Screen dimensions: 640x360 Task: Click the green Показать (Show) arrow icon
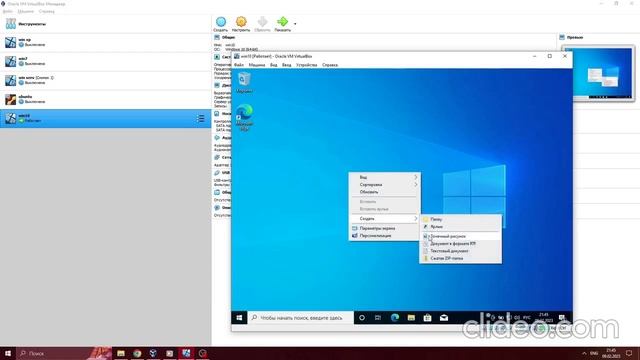coord(282,24)
